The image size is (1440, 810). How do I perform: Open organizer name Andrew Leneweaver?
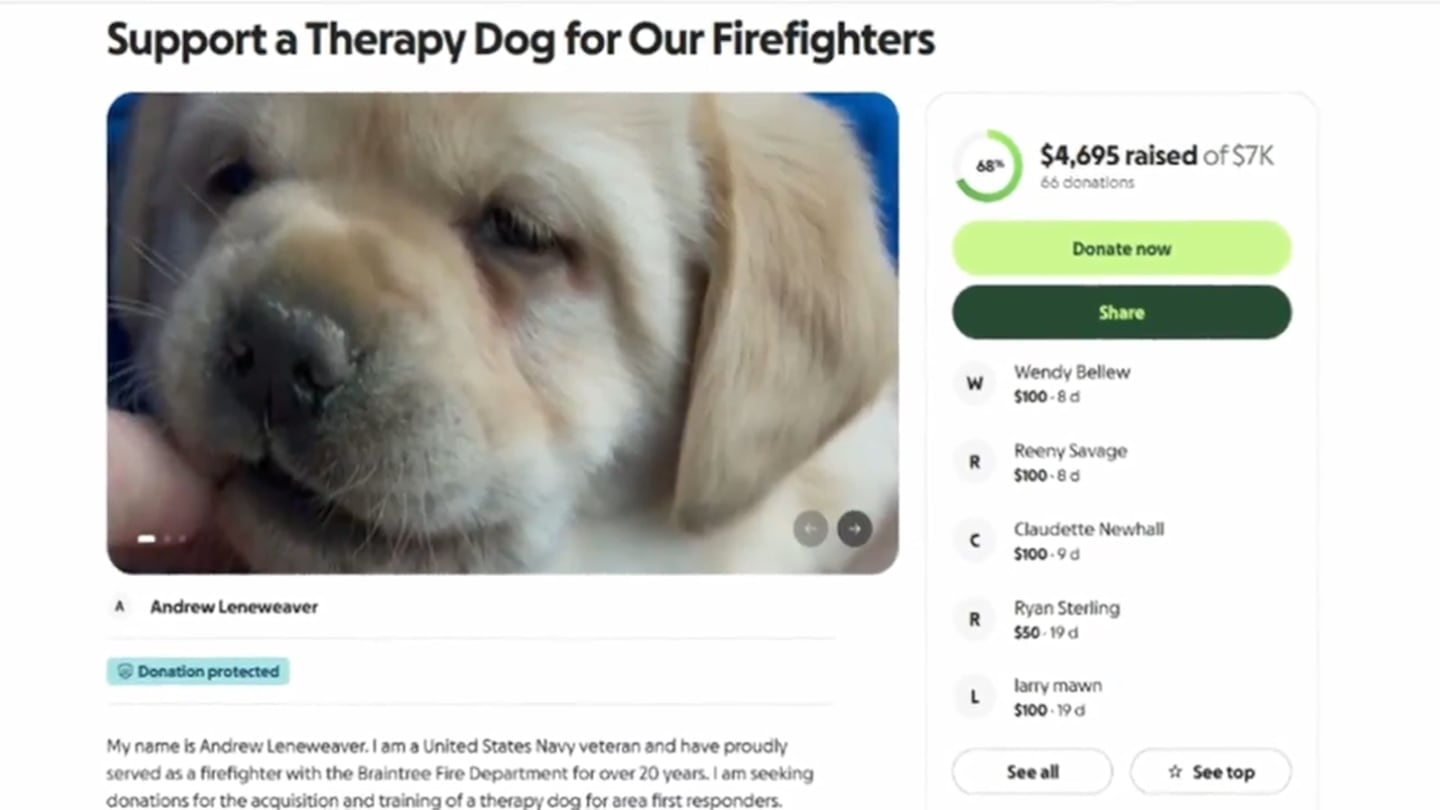[234, 607]
